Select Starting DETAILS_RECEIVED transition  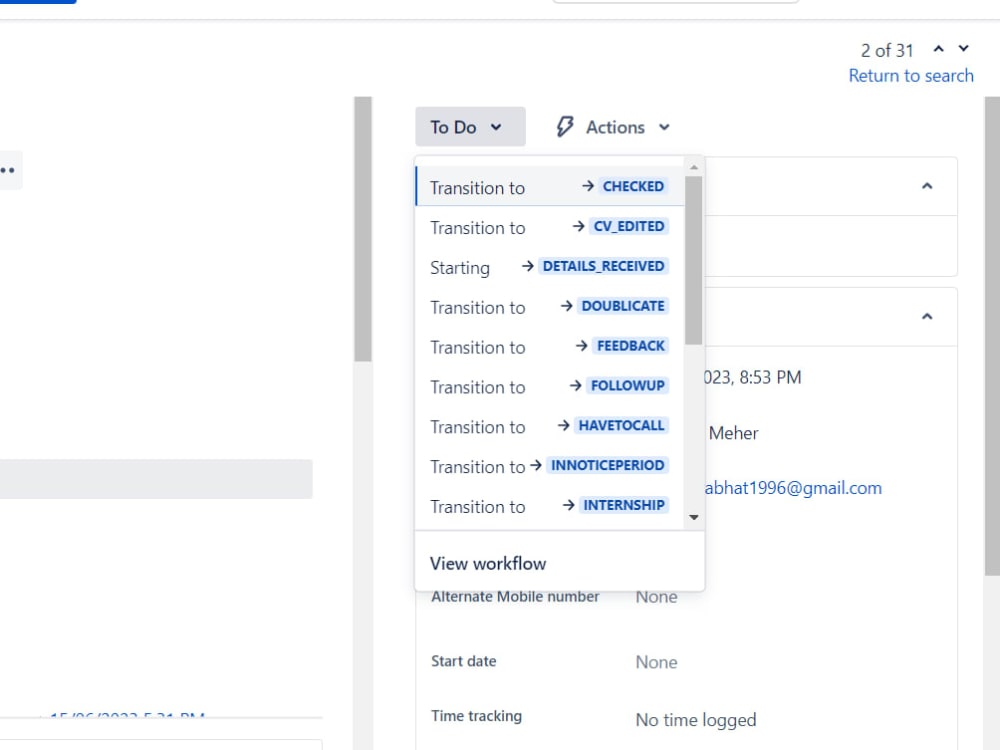coord(549,267)
